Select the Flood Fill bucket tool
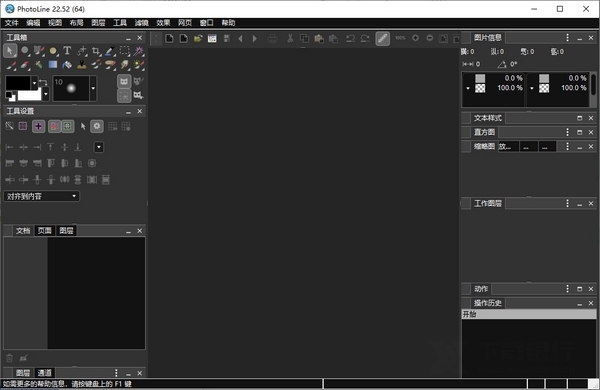The width and height of the screenshot is (600, 390). pyautogui.click(x=67, y=65)
